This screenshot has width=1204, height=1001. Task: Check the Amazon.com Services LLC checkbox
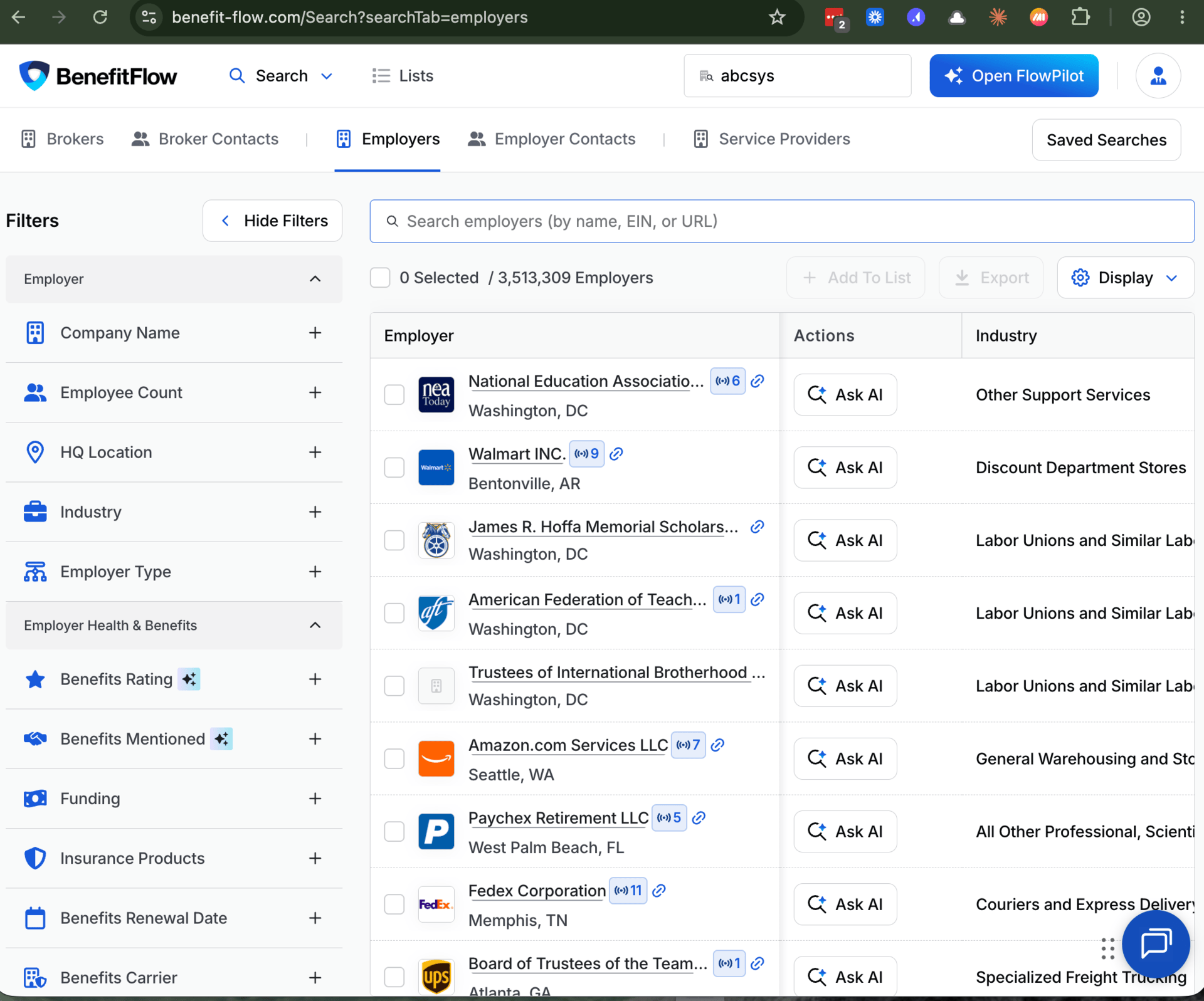(394, 758)
